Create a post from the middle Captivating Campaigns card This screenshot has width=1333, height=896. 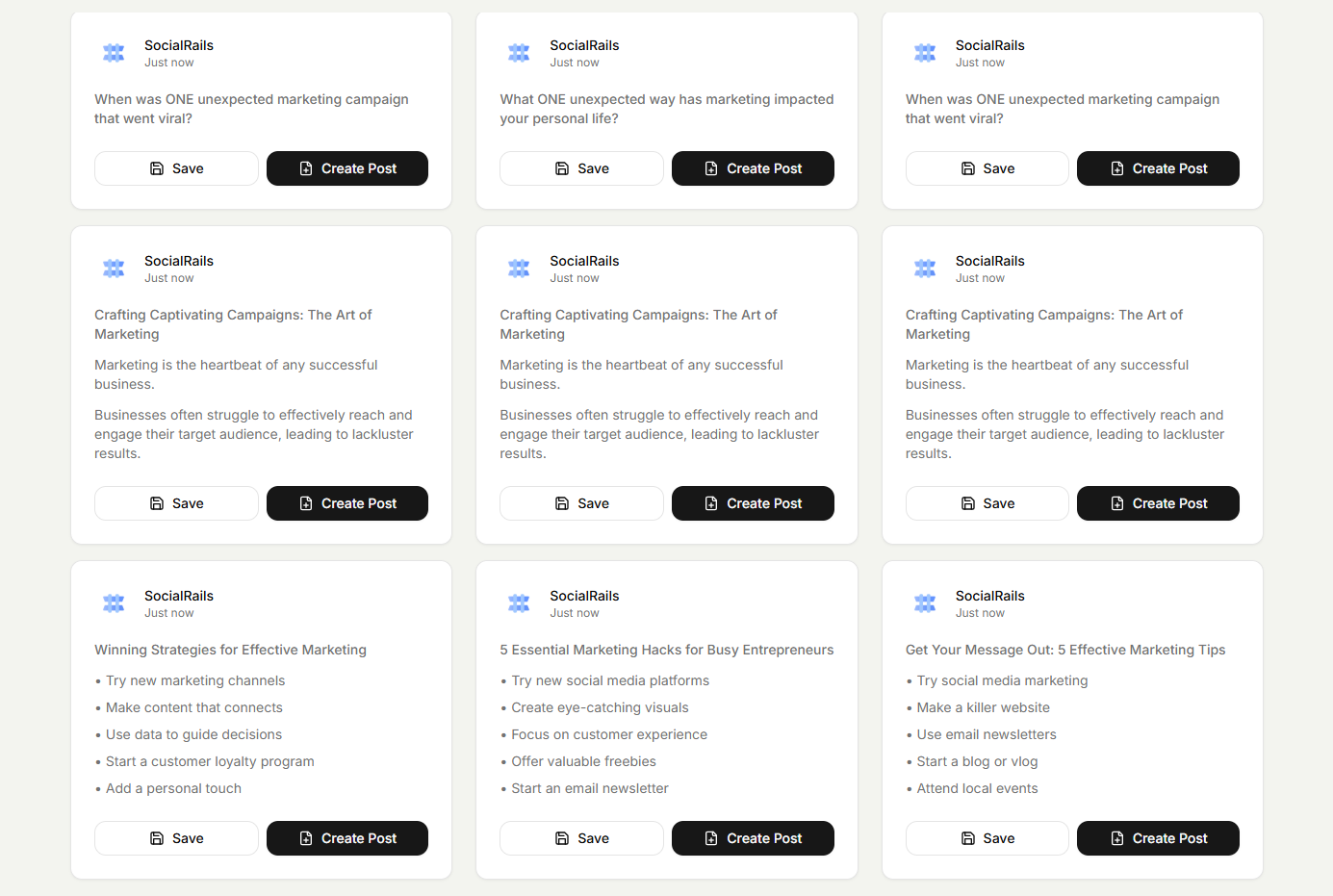[753, 503]
